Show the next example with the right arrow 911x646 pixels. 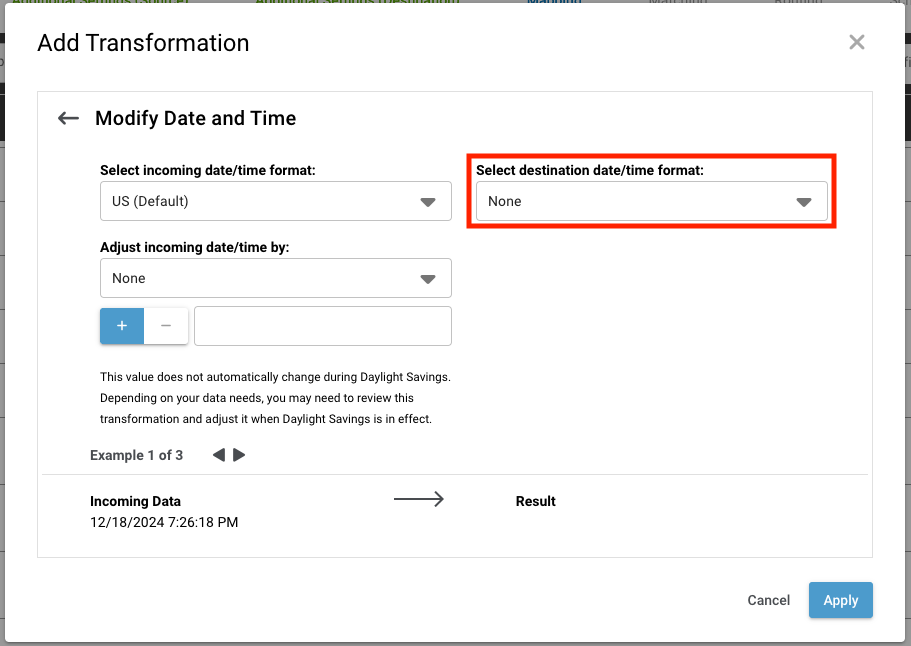239,455
